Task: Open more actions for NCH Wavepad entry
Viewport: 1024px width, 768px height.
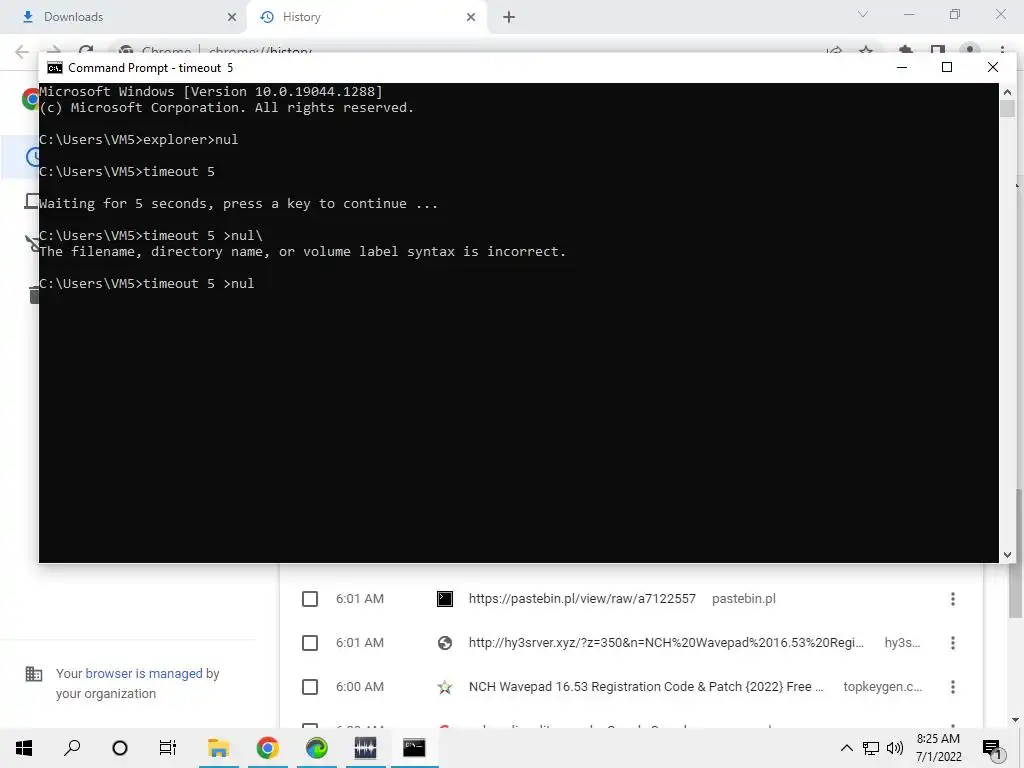Action: pyautogui.click(x=953, y=687)
